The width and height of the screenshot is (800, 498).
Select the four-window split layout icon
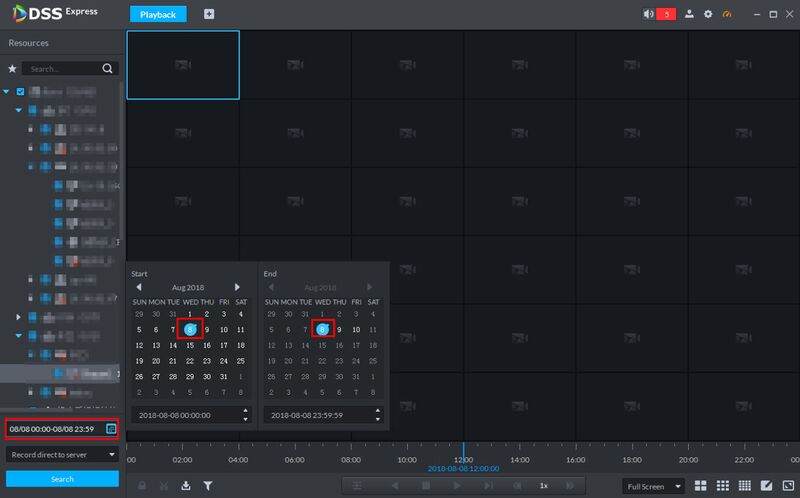coord(701,486)
